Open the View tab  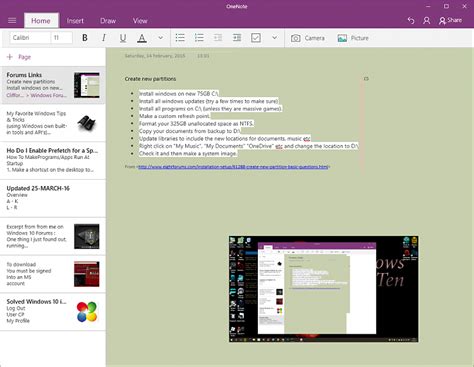coord(140,21)
